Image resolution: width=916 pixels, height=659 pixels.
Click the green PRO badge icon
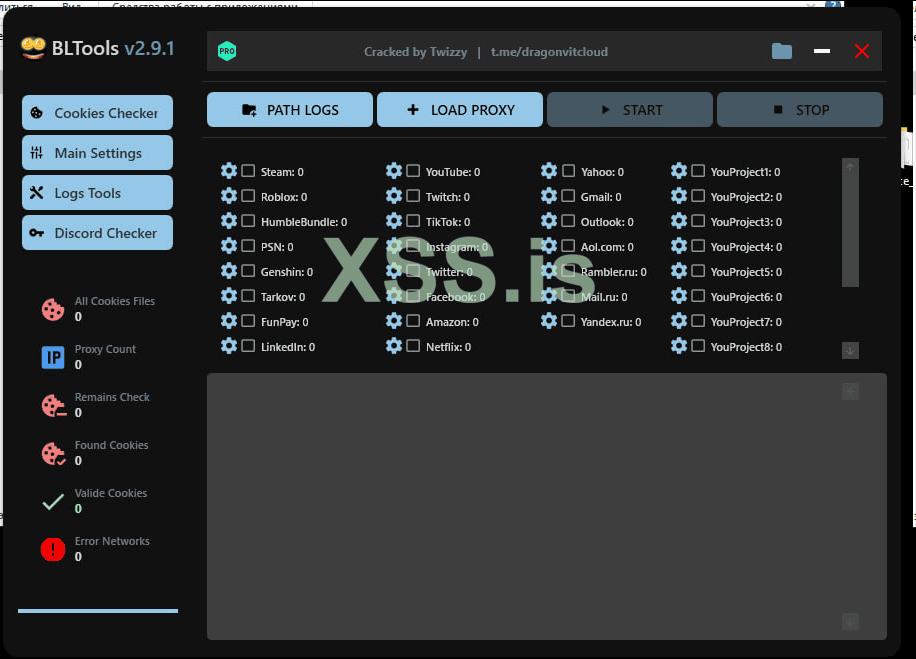(x=227, y=51)
